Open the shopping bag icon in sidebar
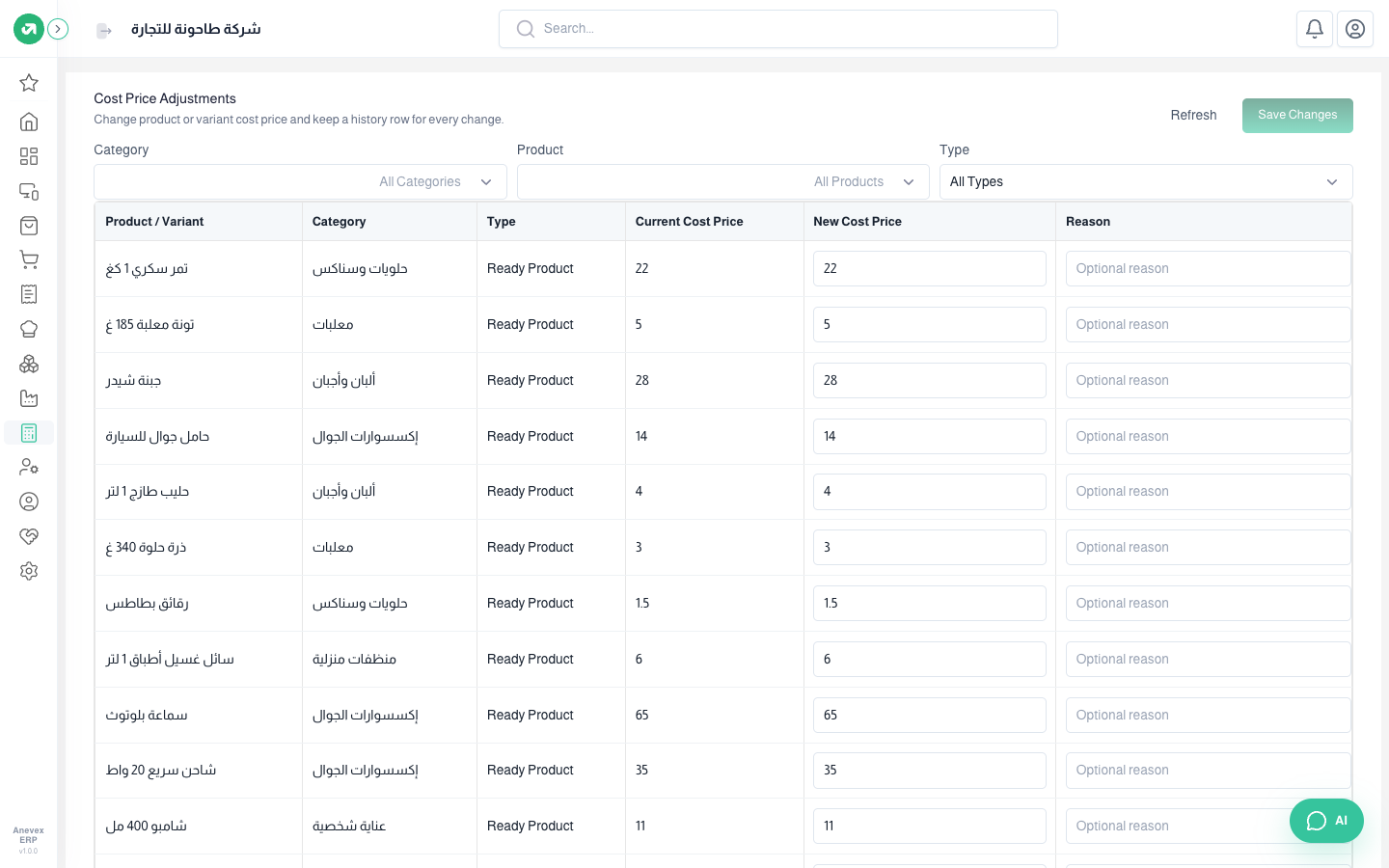The width and height of the screenshot is (1389, 868). (29, 226)
